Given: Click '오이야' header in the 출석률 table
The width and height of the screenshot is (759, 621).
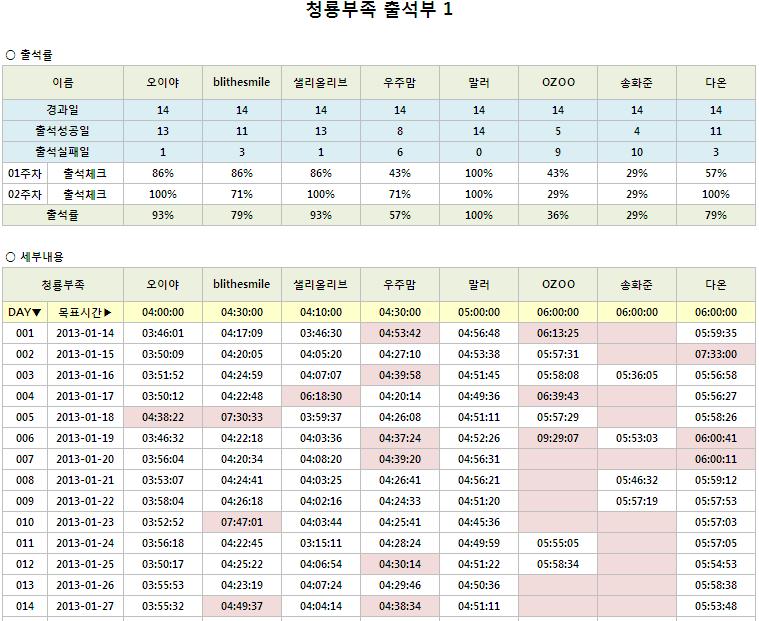Looking at the screenshot, I should pyautogui.click(x=163, y=83).
